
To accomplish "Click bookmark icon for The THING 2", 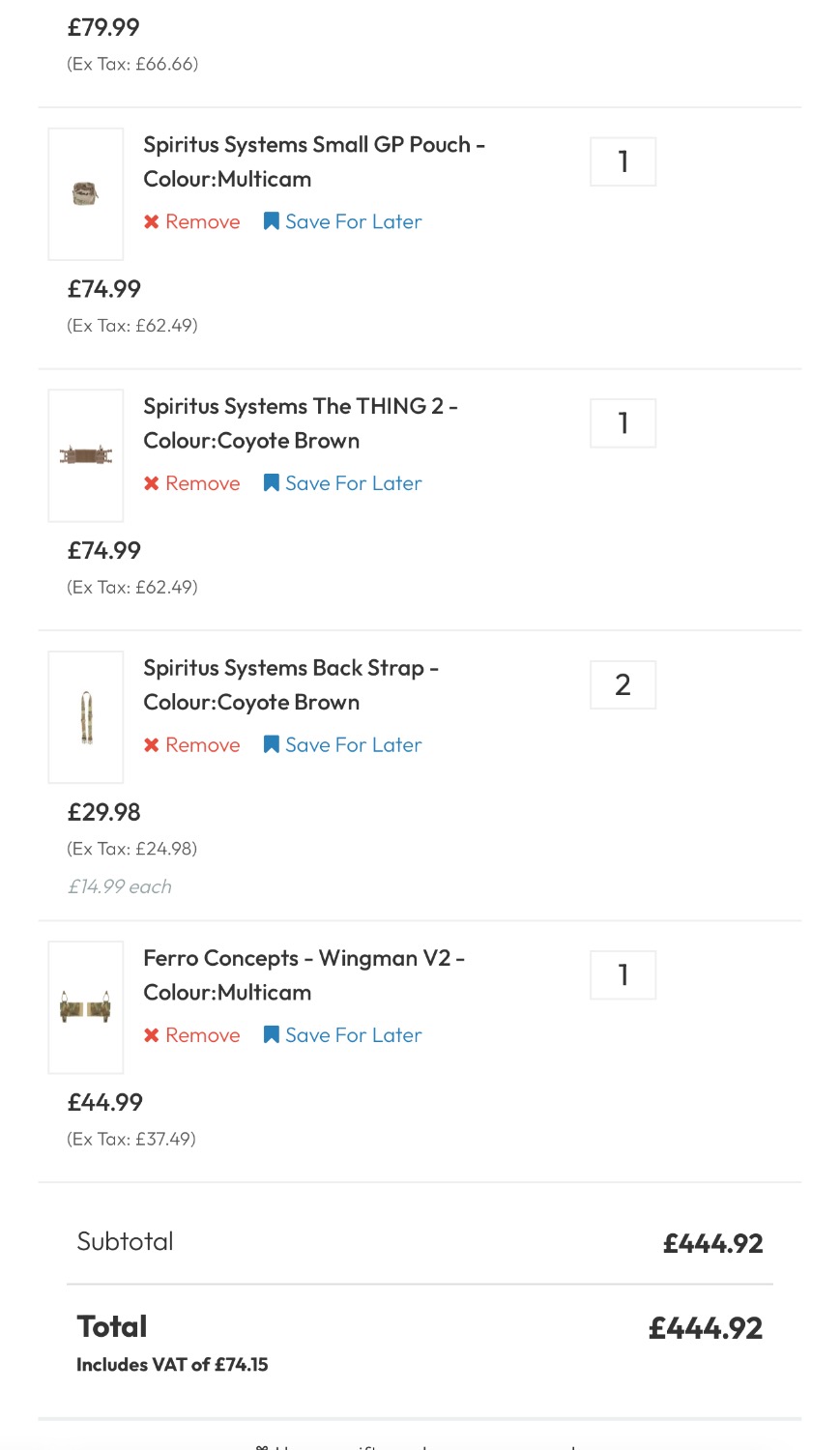I will click(x=272, y=483).
